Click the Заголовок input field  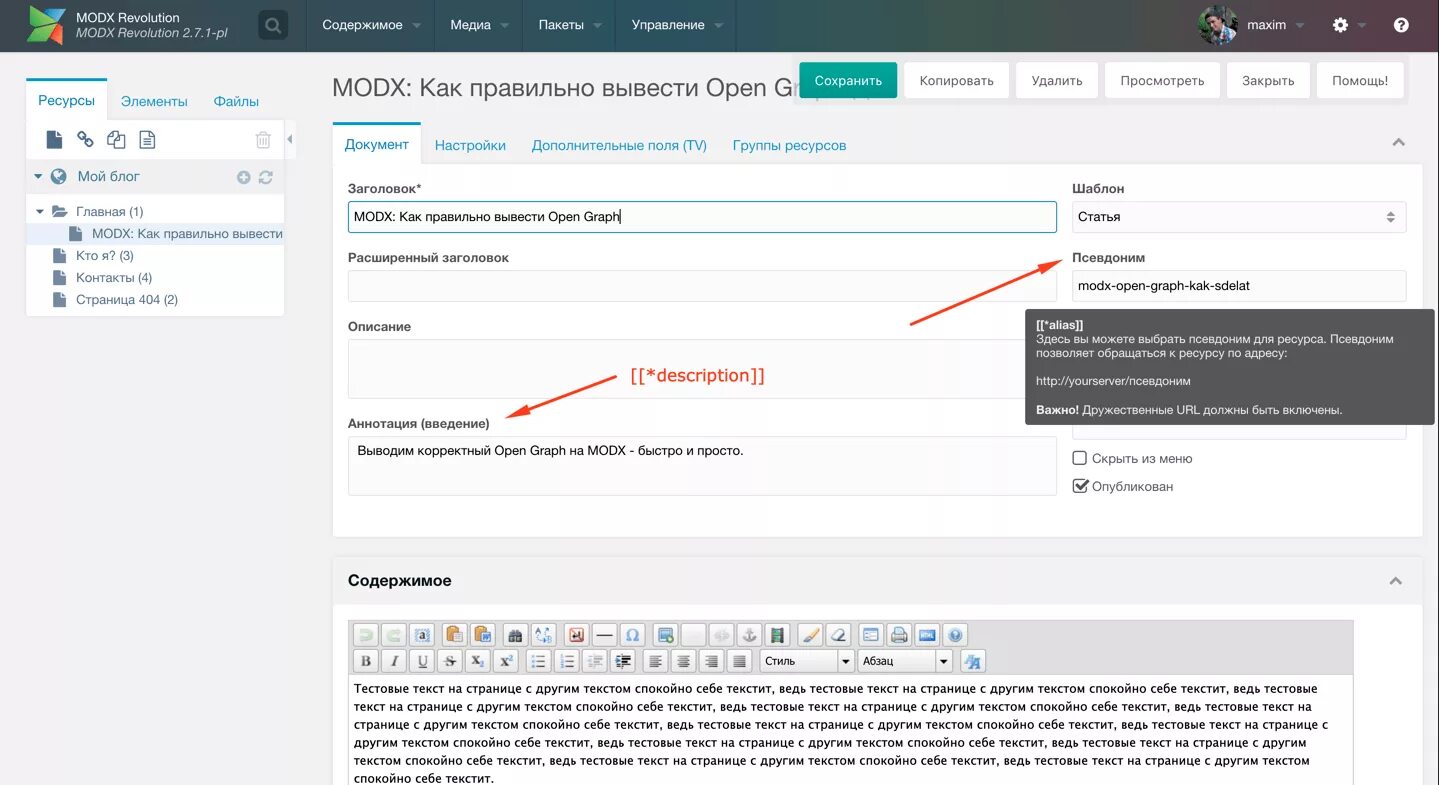[702, 217]
